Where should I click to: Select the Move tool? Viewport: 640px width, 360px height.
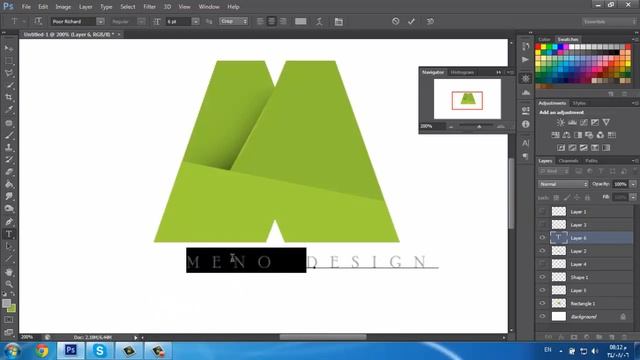point(9,48)
